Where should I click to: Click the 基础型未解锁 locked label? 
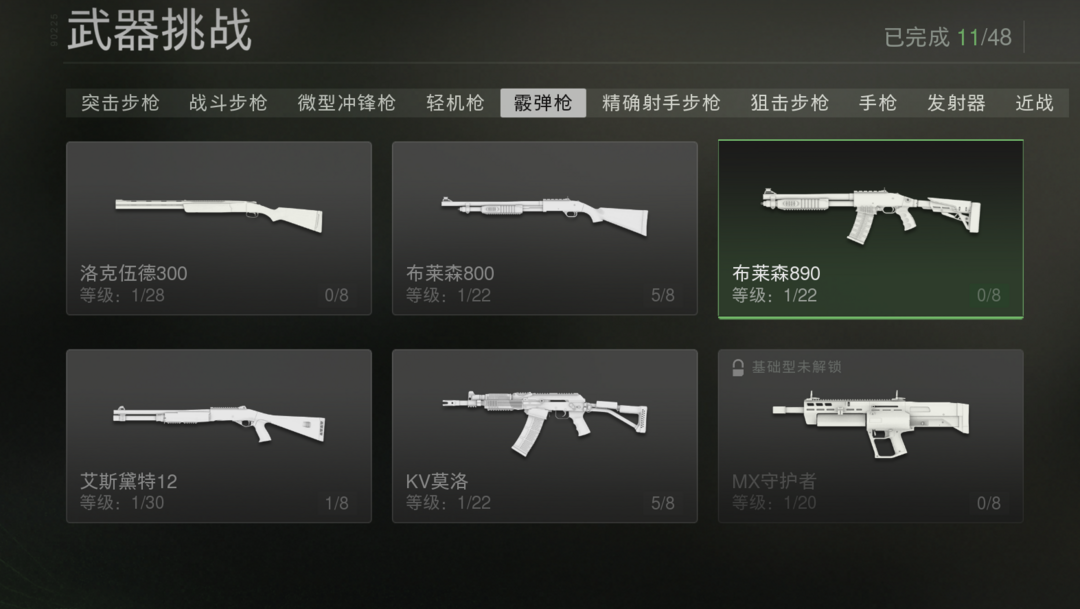click(x=796, y=367)
